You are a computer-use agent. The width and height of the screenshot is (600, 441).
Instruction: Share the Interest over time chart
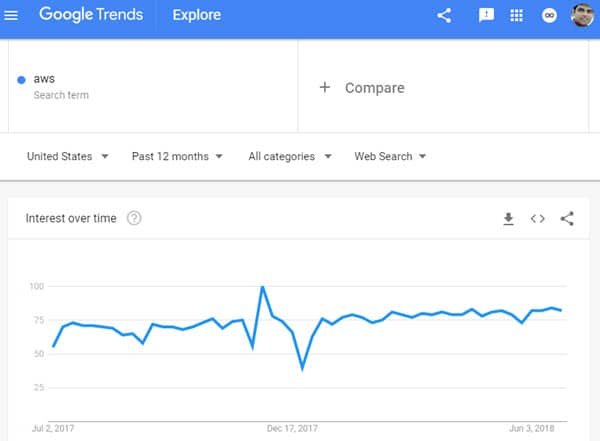pos(567,219)
